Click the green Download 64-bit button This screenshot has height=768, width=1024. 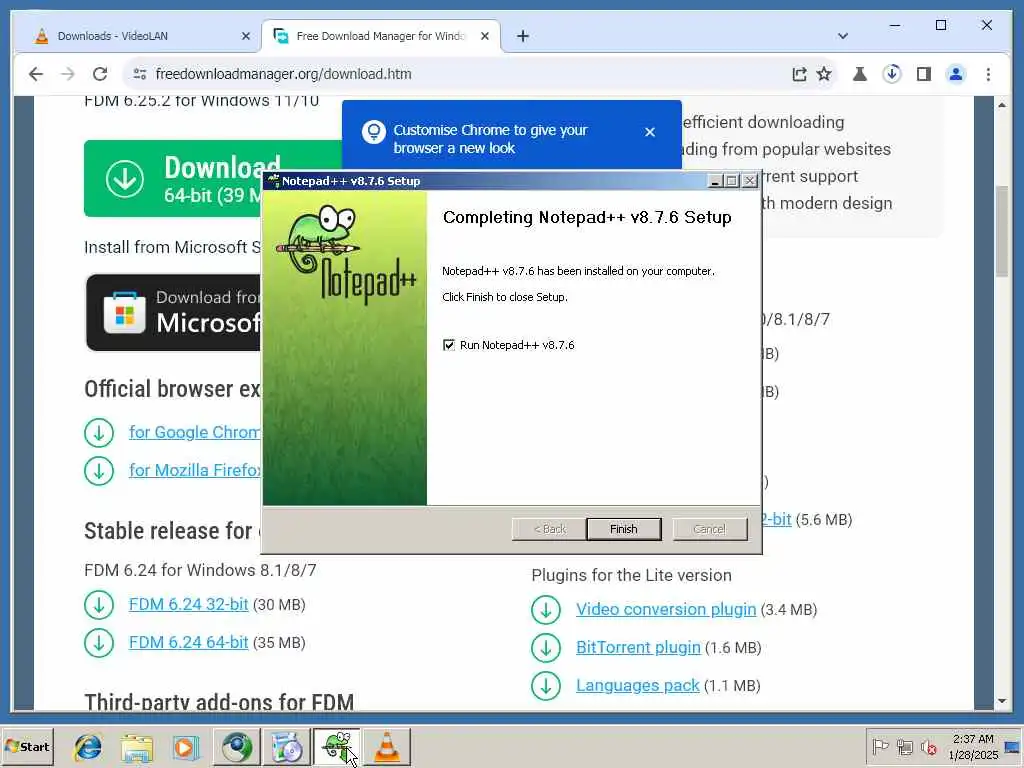coord(173,178)
